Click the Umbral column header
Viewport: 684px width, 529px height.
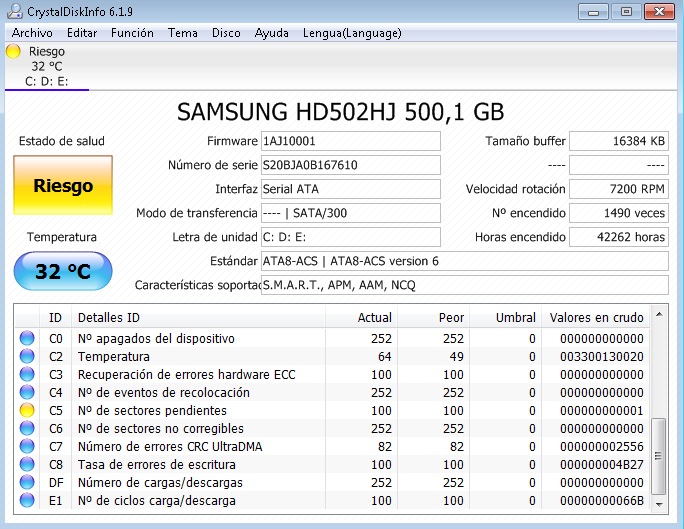coord(505,317)
